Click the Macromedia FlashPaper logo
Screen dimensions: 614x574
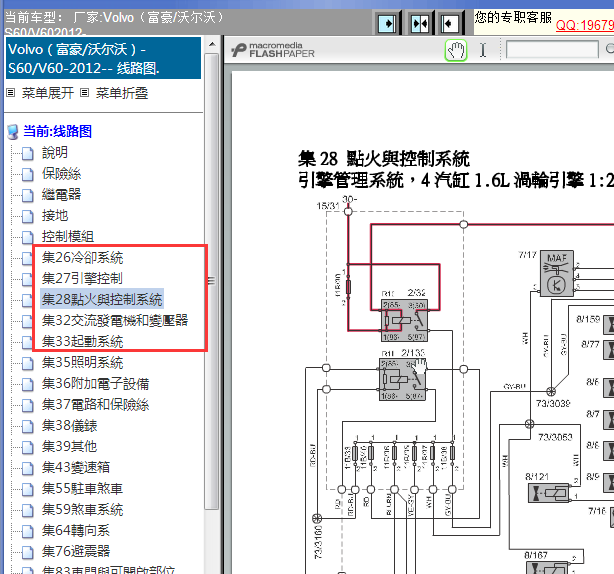point(273,50)
